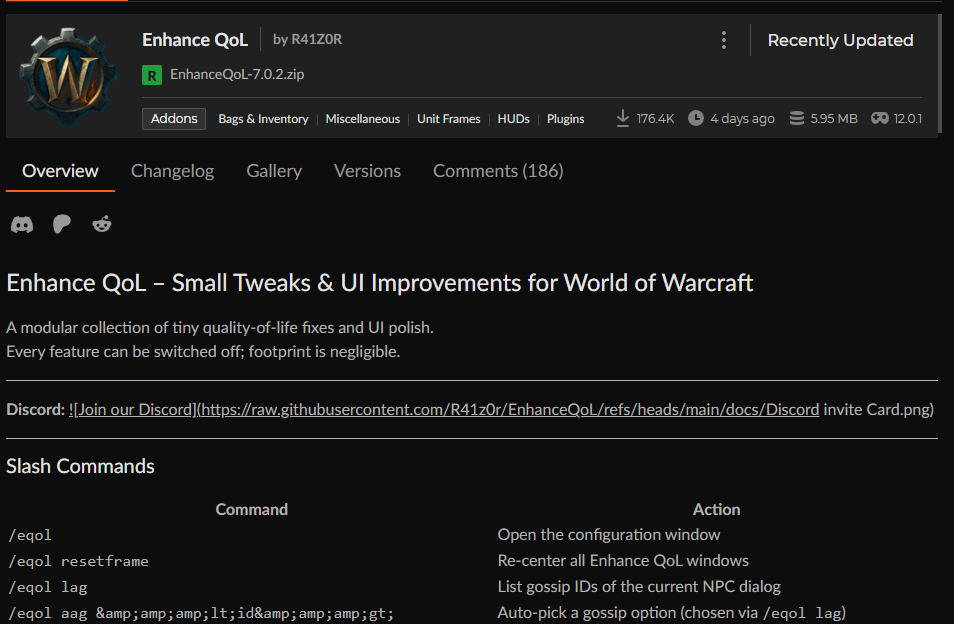Viewport: 954px width, 624px height.
Task: Open author R41Z0R profile link
Action: 316,40
